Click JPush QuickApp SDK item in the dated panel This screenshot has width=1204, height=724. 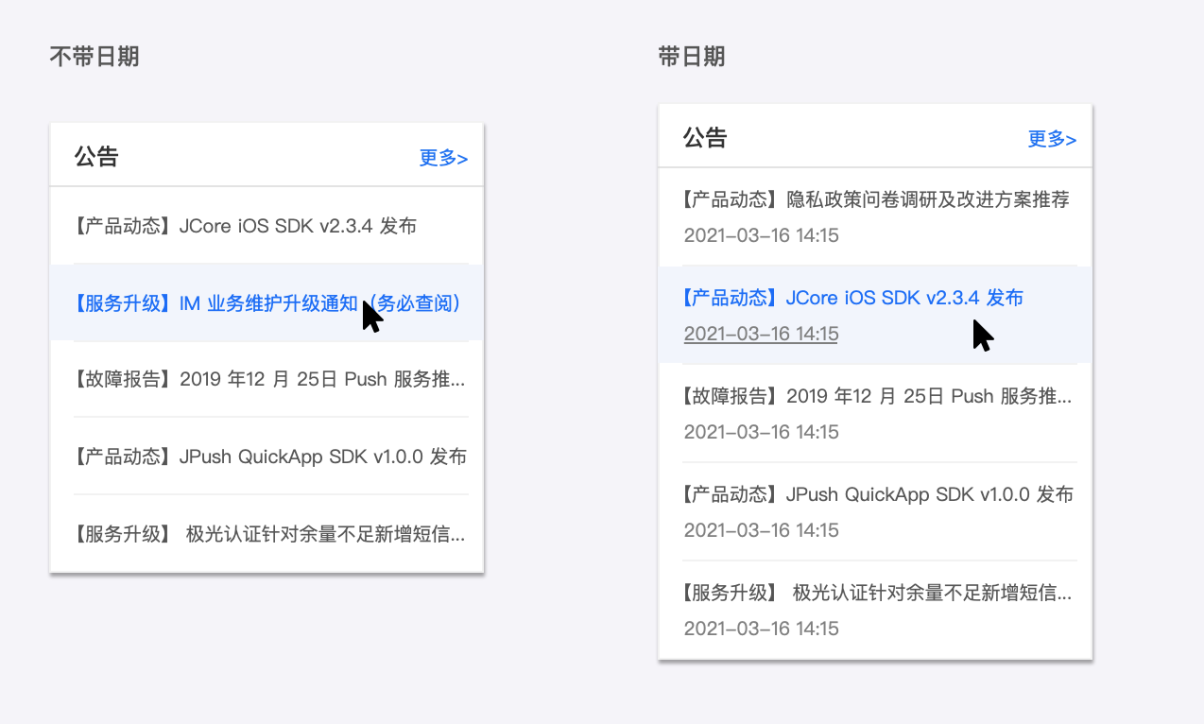(878, 494)
